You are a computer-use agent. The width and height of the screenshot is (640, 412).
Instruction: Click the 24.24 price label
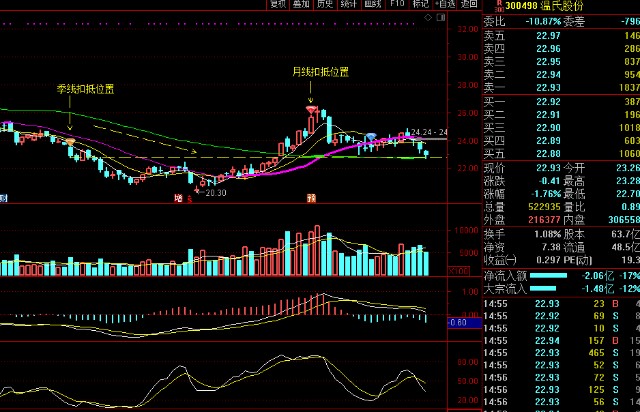pos(421,132)
